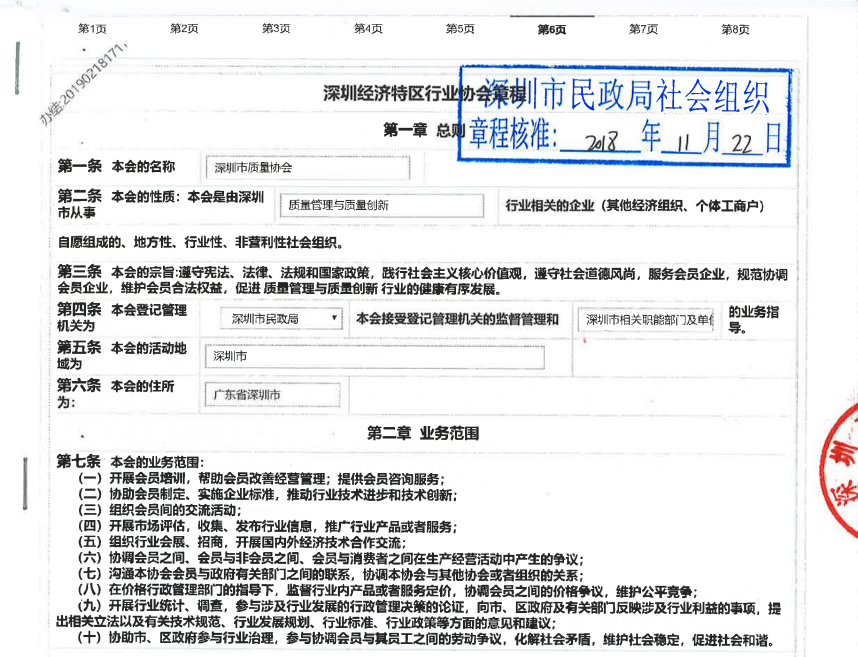The width and height of the screenshot is (858, 657).
Task: Click item (一) 开展会员培训
Action: coord(261,479)
